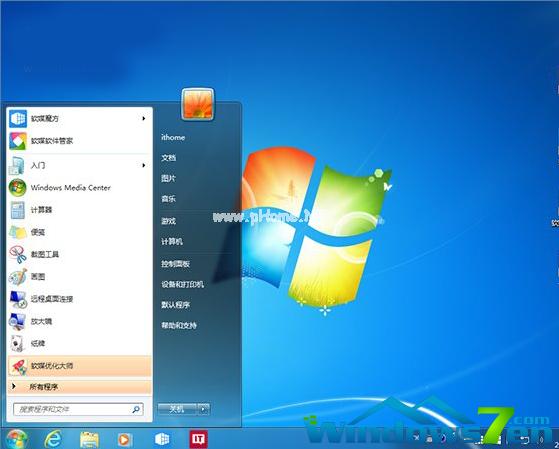The width and height of the screenshot is (559, 449).
Task: Open Windows Explorer folder taskbar icon
Action: click(x=89, y=439)
